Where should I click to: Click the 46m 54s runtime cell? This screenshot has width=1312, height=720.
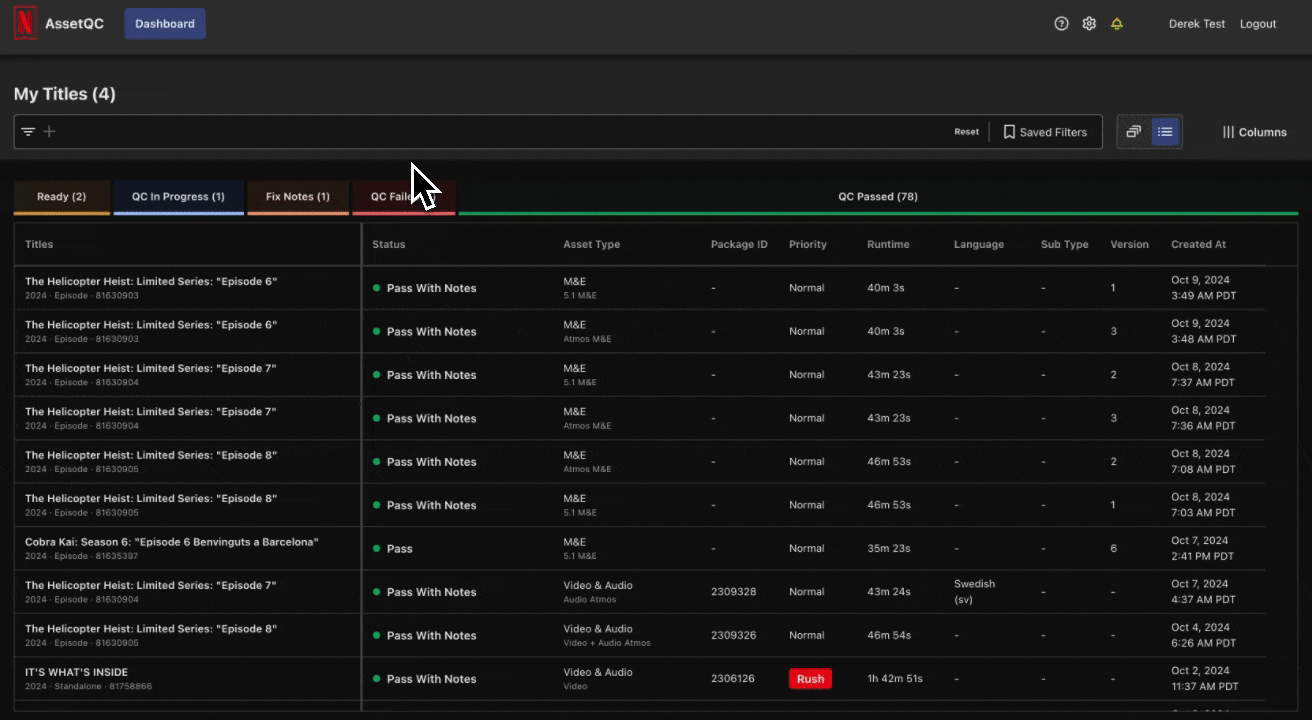(889, 635)
